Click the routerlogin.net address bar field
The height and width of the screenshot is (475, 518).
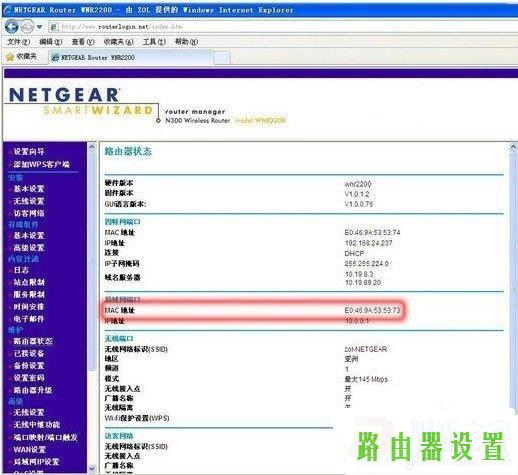283,27
